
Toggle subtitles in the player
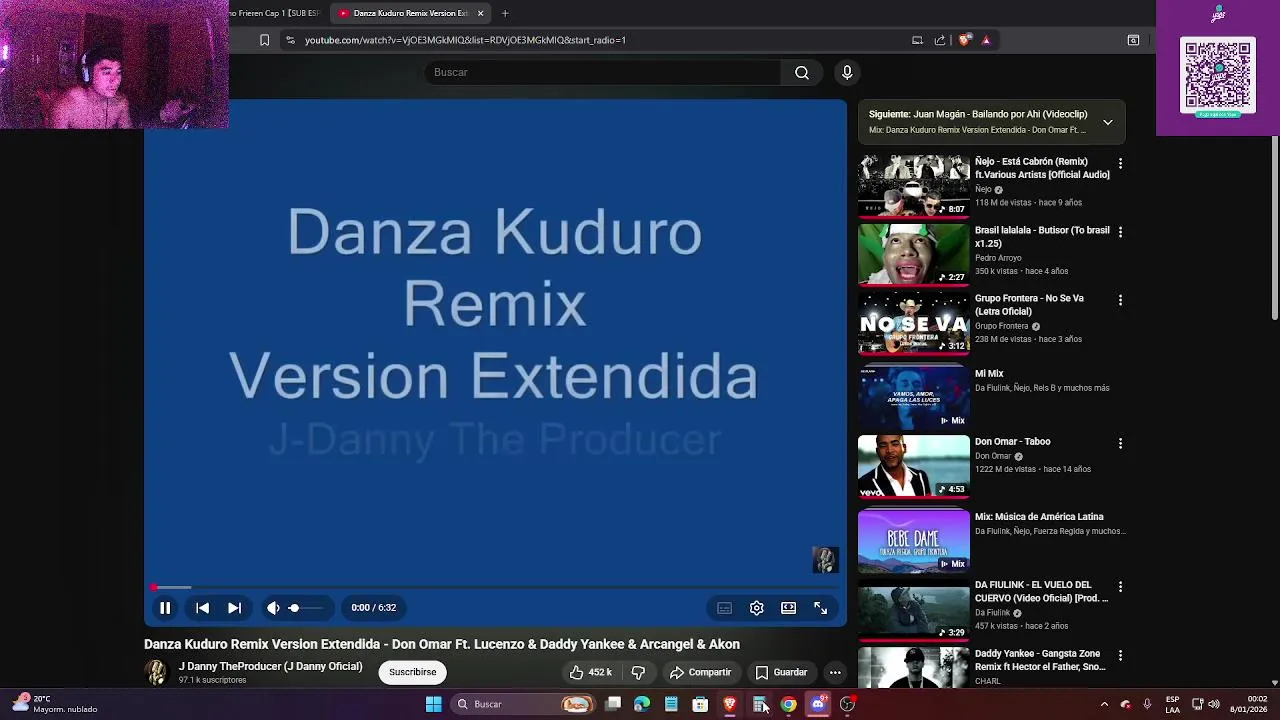point(724,608)
